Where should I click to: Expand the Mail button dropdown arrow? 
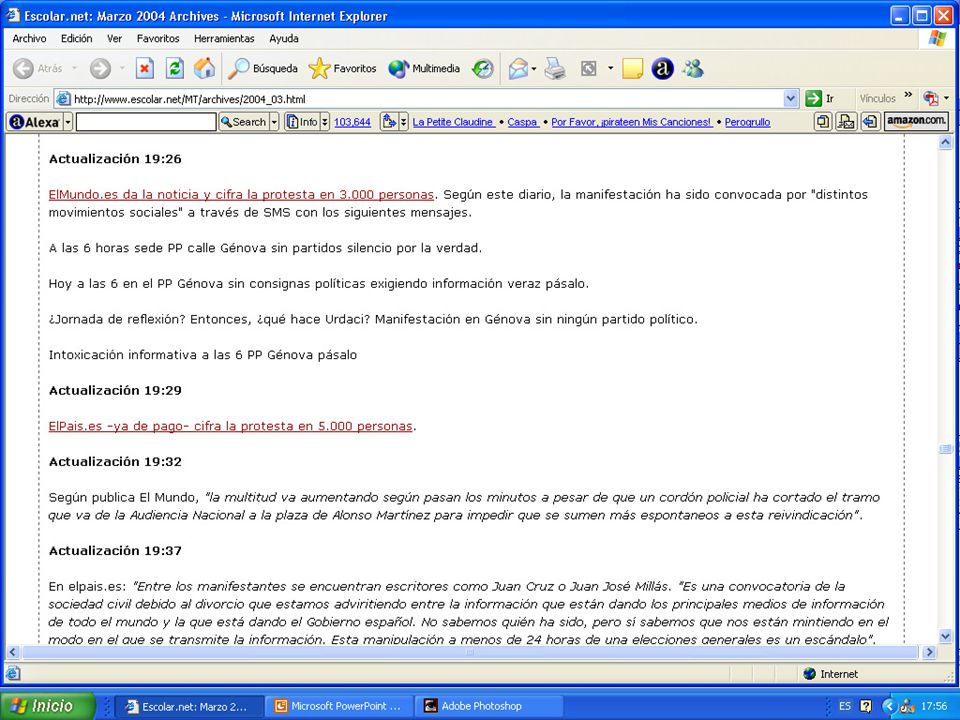[534, 69]
